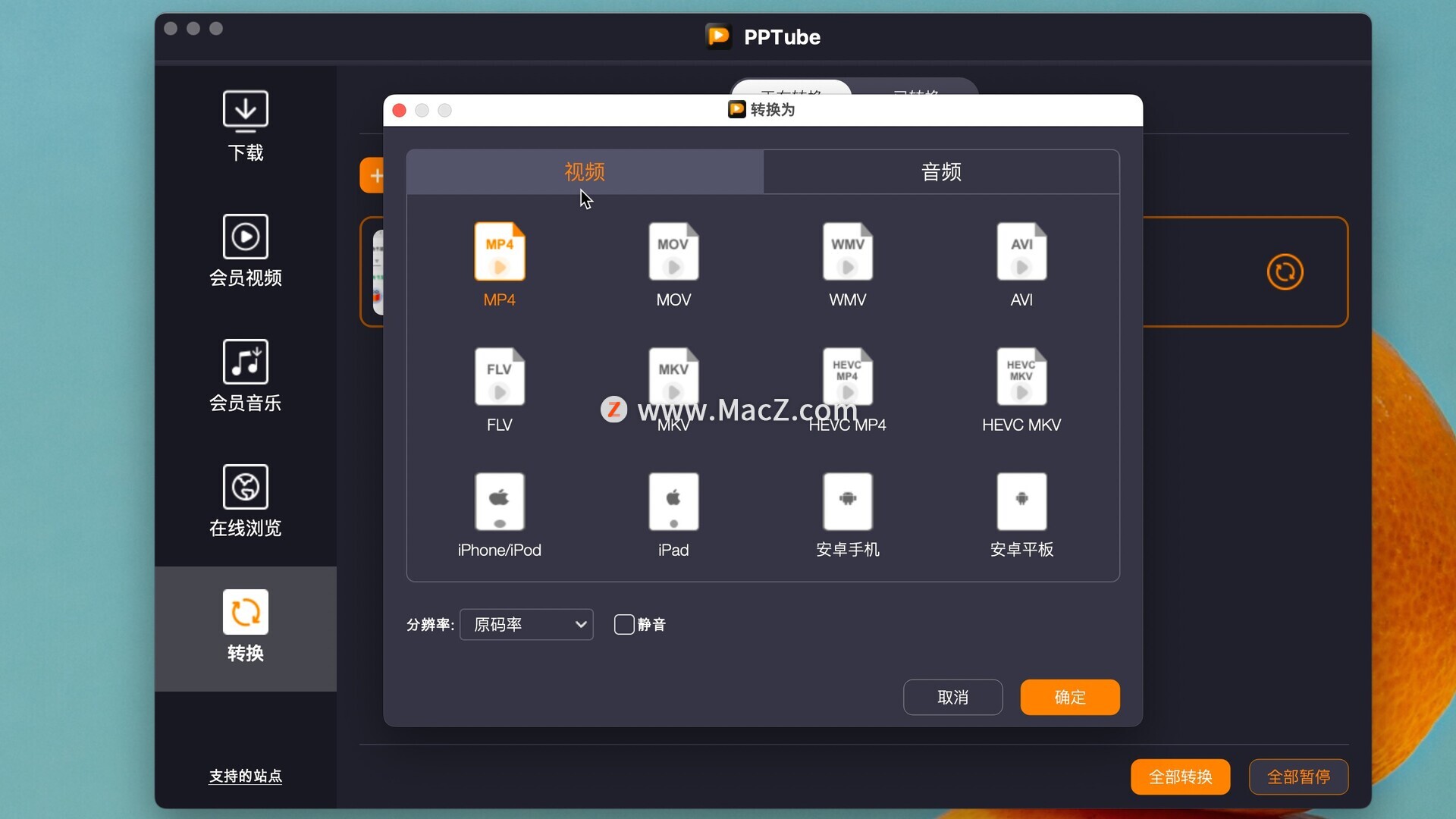Confirm with the 确定 button

tap(1069, 697)
